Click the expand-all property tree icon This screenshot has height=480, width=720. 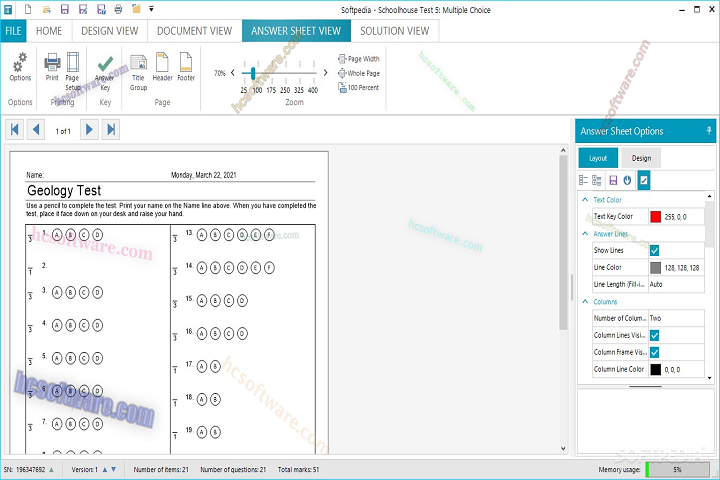[x=597, y=180]
